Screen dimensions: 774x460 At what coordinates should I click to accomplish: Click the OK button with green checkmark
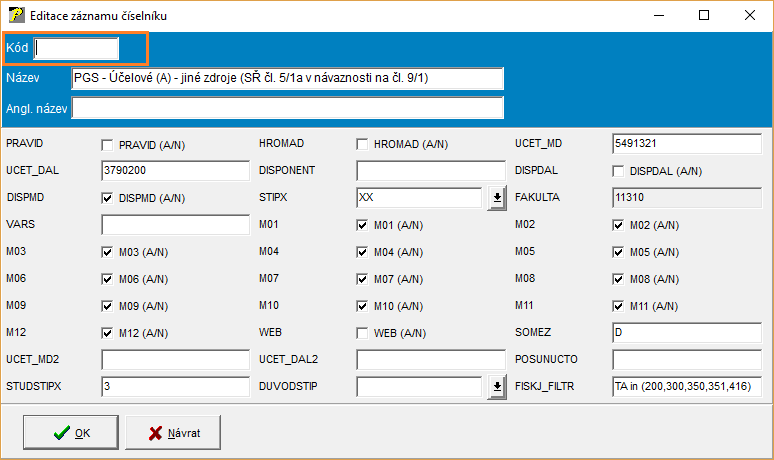pyautogui.click(x=73, y=433)
